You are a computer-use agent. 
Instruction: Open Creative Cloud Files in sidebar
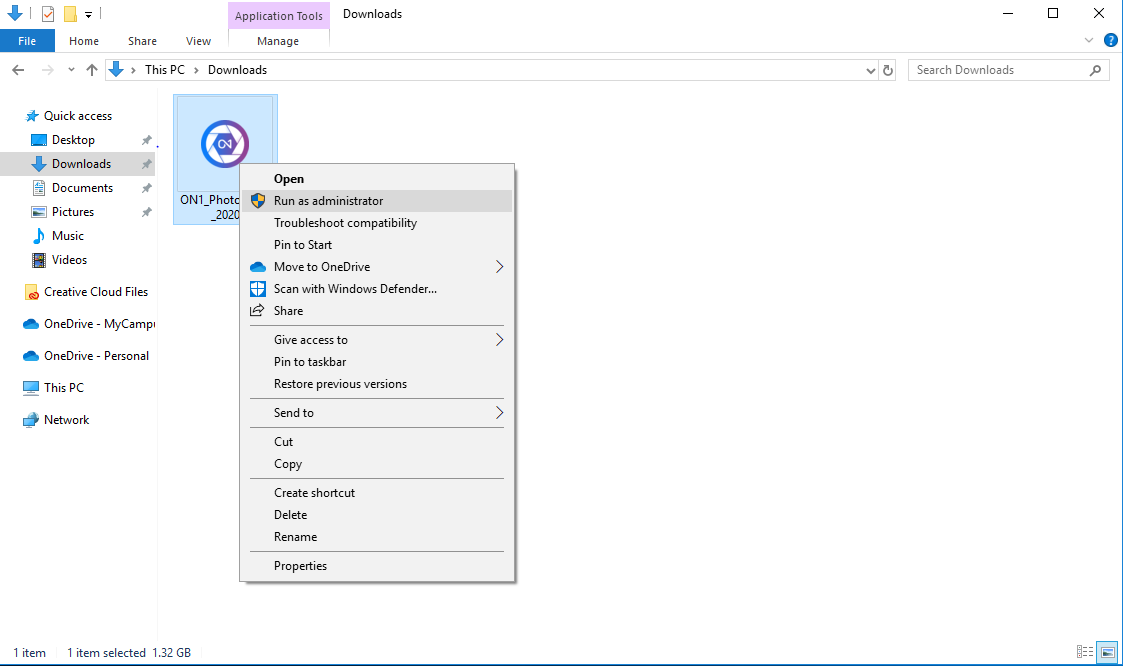(95, 292)
